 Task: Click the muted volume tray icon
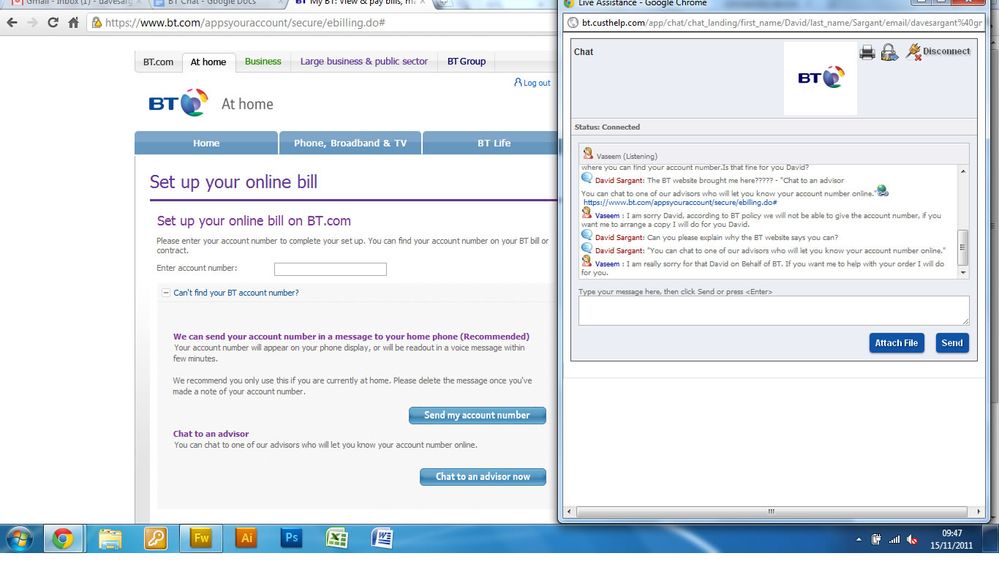(912, 540)
